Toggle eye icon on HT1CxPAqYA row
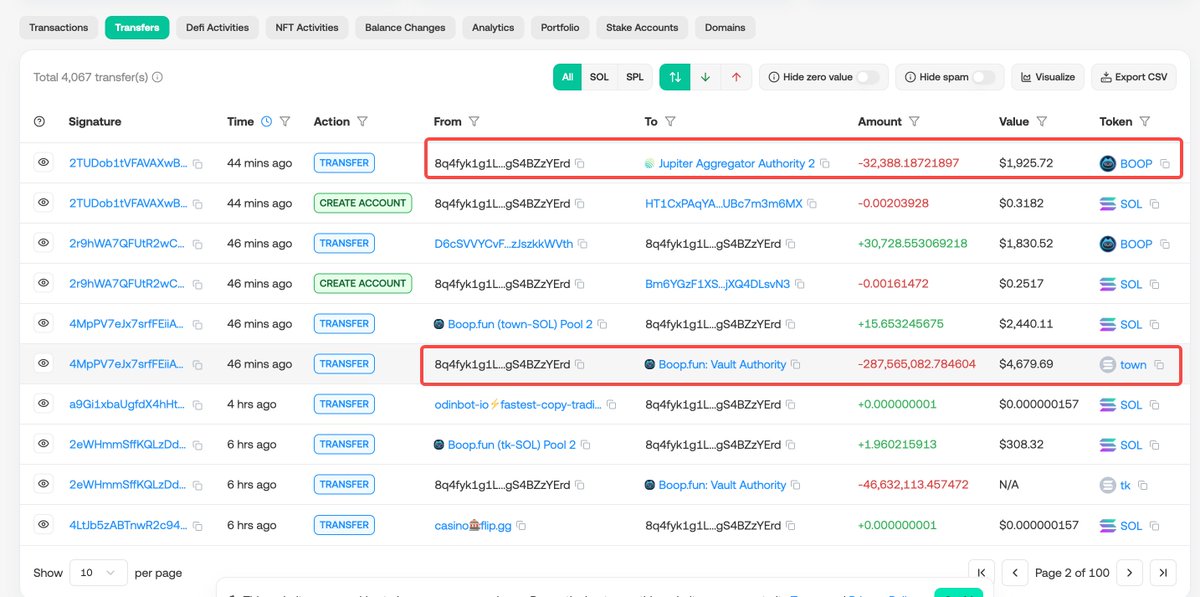1200x597 pixels. pos(43,202)
